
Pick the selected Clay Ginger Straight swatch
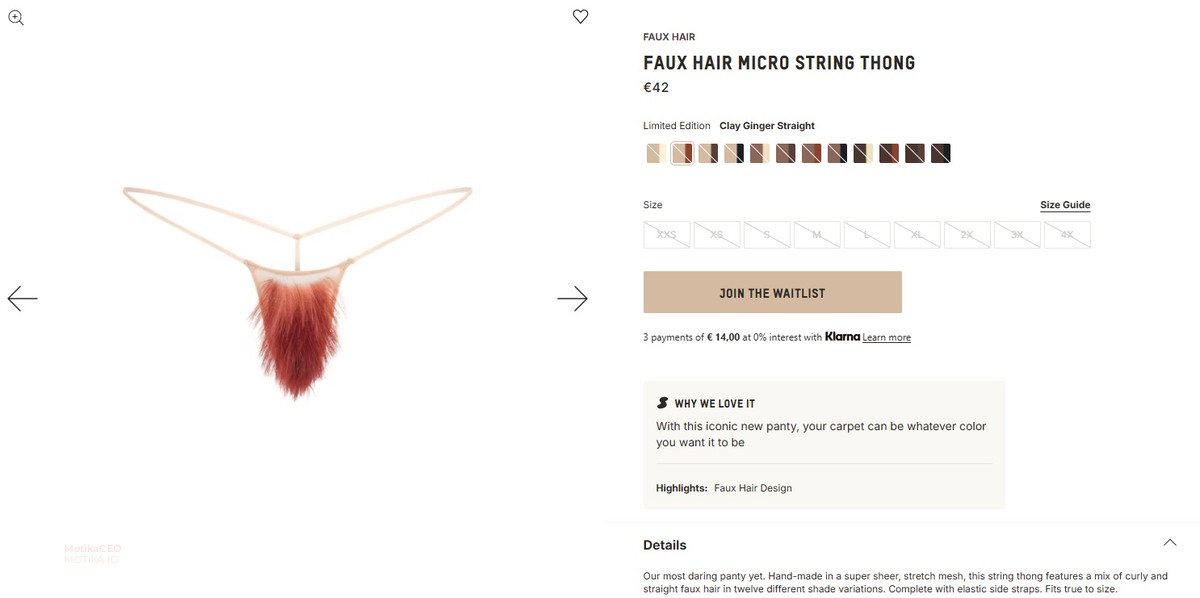point(682,153)
